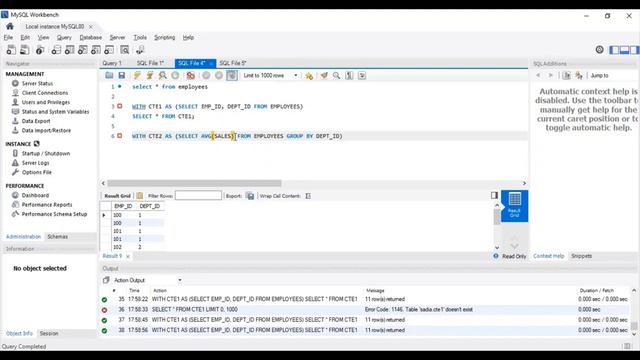The width and height of the screenshot is (640, 360).
Task: Click the editor horizontal scrollbar
Action: coord(194,183)
